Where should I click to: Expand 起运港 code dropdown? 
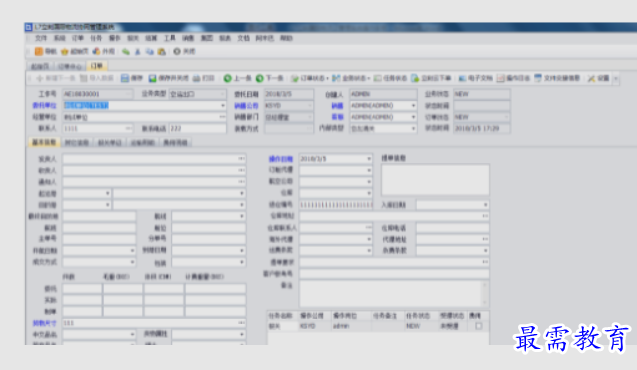(x=108, y=193)
